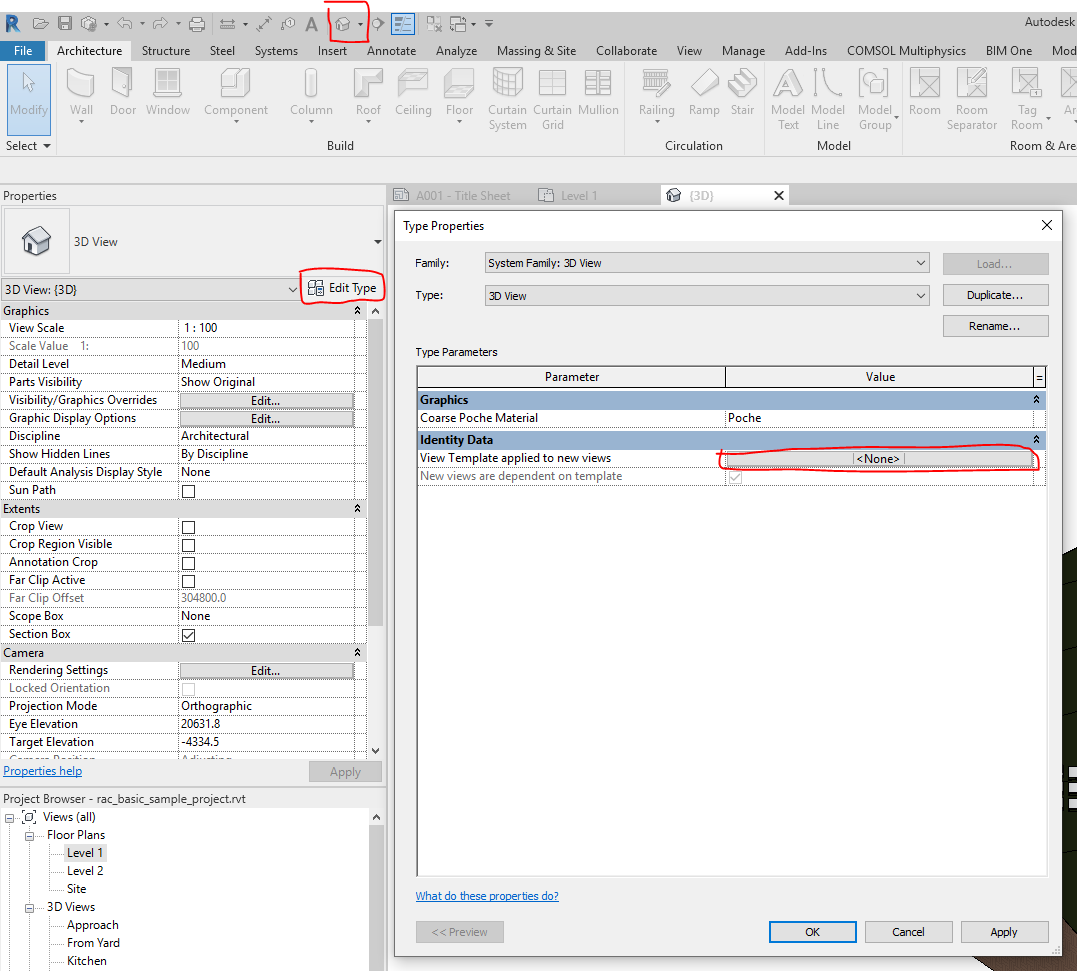The height and width of the screenshot is (971, 1077).
Task: Click the Duplicate... button
Action: pyautogui.click(x=995, y=295)
